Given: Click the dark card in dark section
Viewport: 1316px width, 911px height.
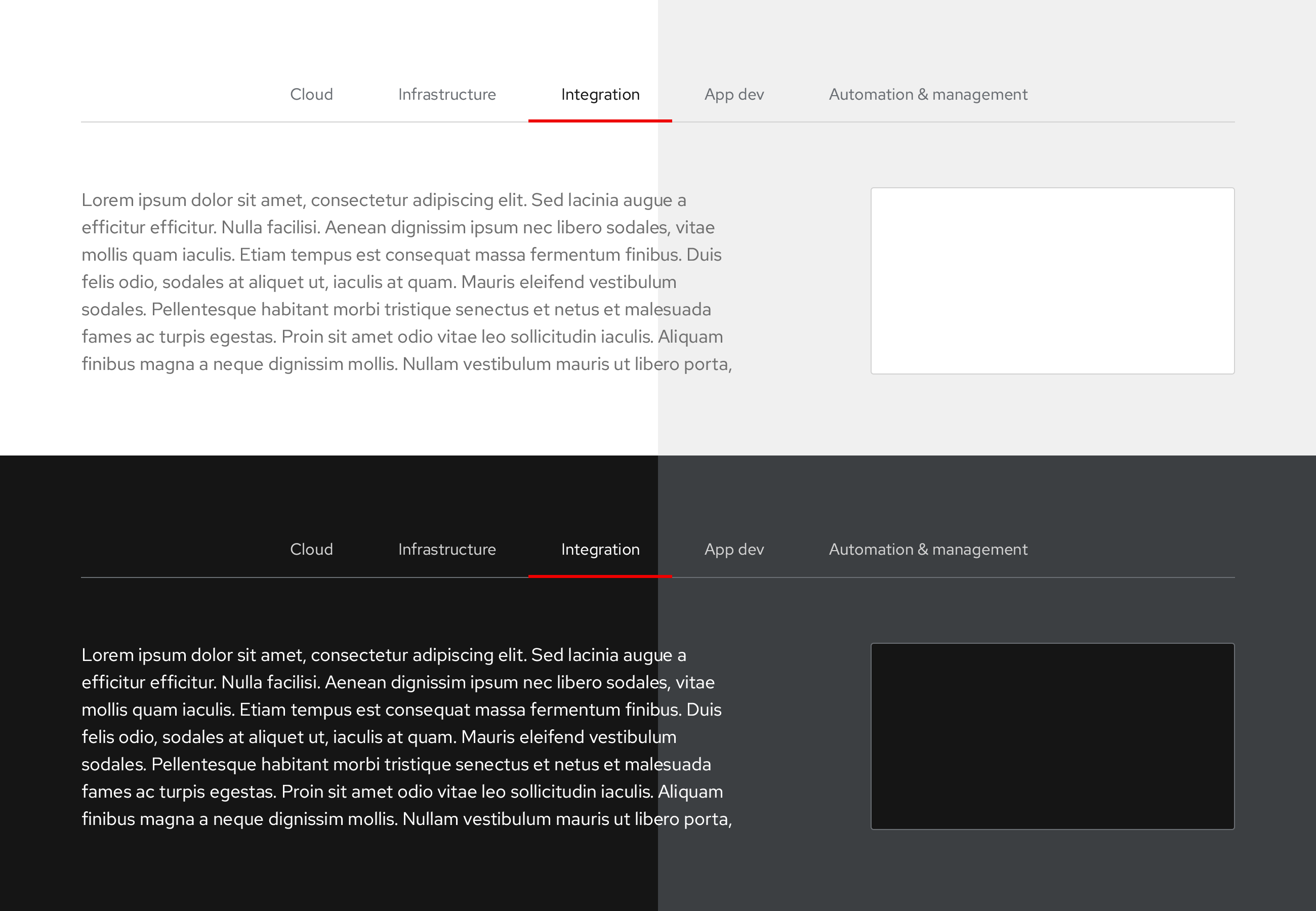Looking at the screenshot, I should (1052, 736).
